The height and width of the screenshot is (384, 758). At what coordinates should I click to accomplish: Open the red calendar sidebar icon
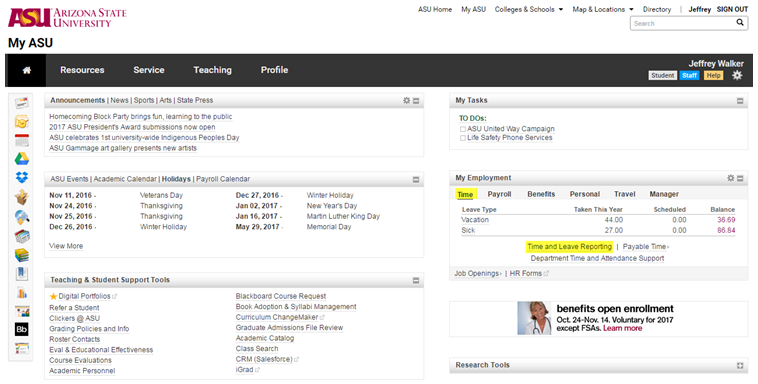(x=21, y=140)
